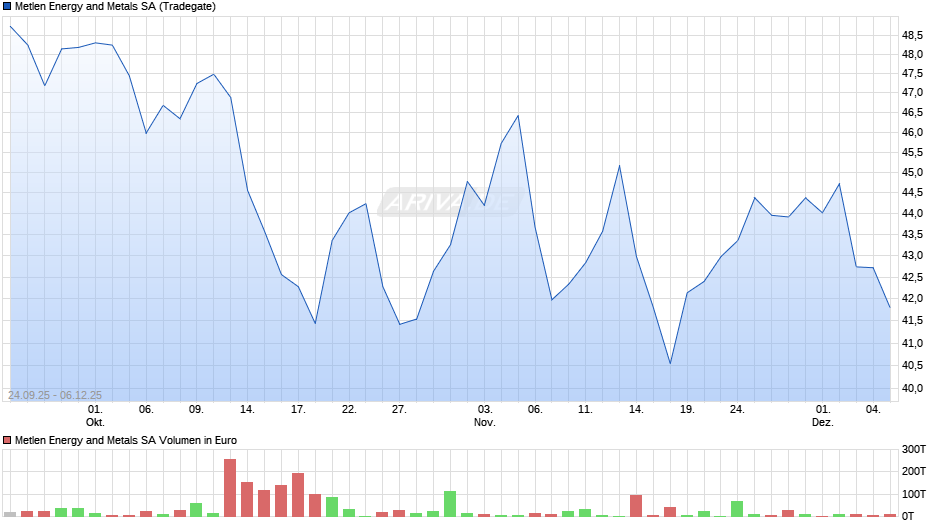The height and width of the screenshot is (526, 940).
Task: Click the '22.' October date label
Action: (349, 410)
